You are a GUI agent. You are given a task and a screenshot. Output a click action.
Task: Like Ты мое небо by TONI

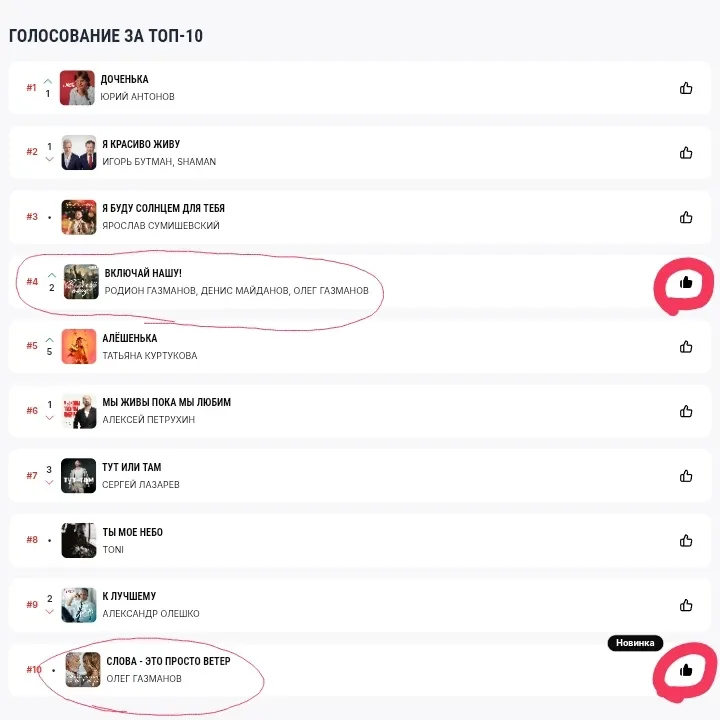point(686,540)
